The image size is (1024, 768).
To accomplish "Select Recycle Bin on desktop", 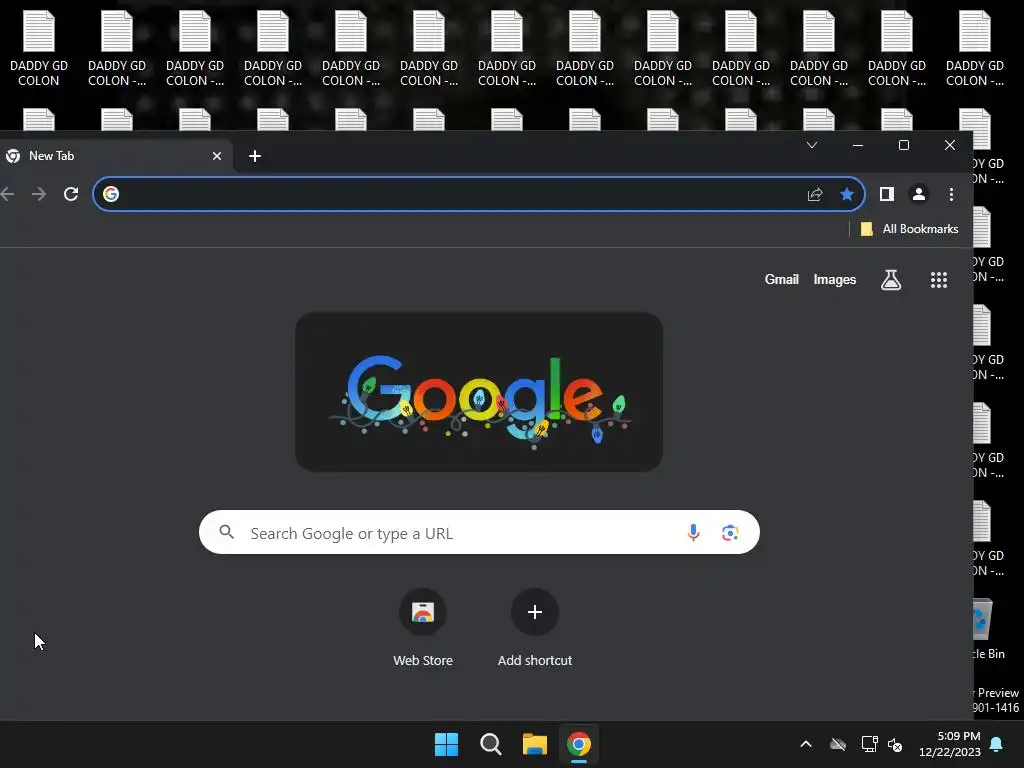I will (x=988, y=628).
